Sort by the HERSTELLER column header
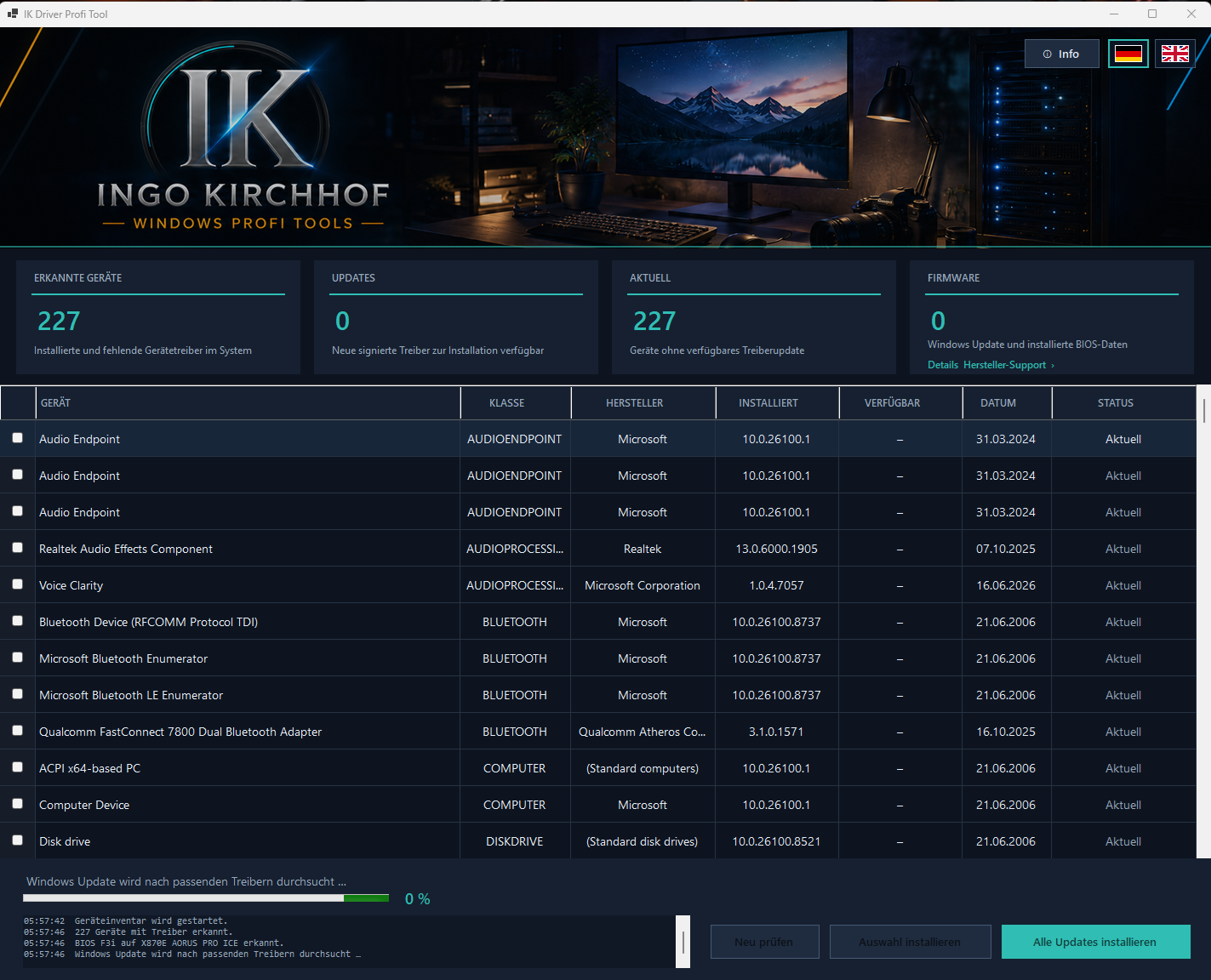This screenshot has width=1211, height=980. [x=643, y=403]
